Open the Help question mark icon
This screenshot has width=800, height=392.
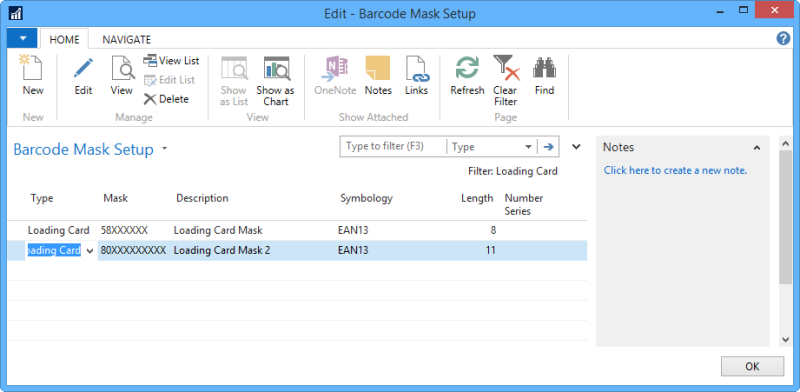(x=783, y=39)
